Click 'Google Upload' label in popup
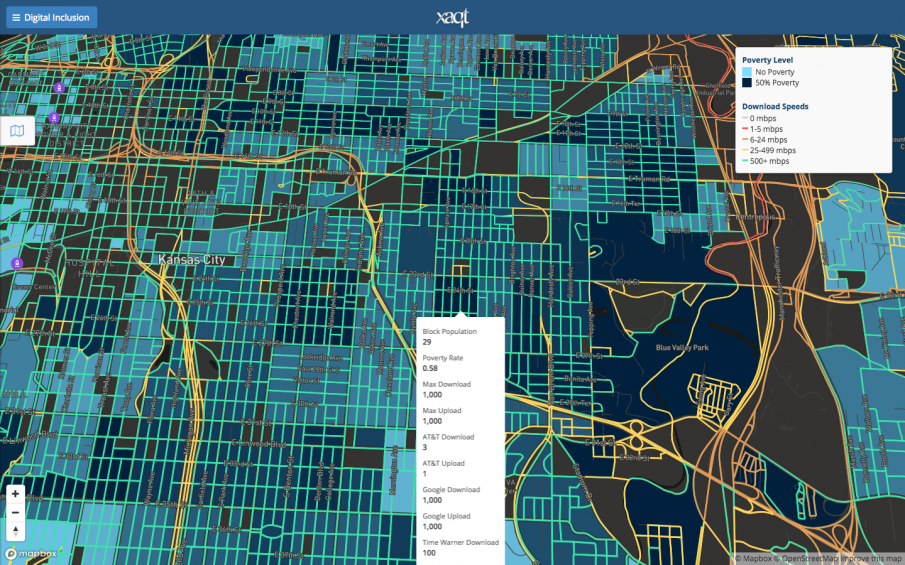Viewport: 905px width, 565px height. pyautogui.click(x=447, y=517)
